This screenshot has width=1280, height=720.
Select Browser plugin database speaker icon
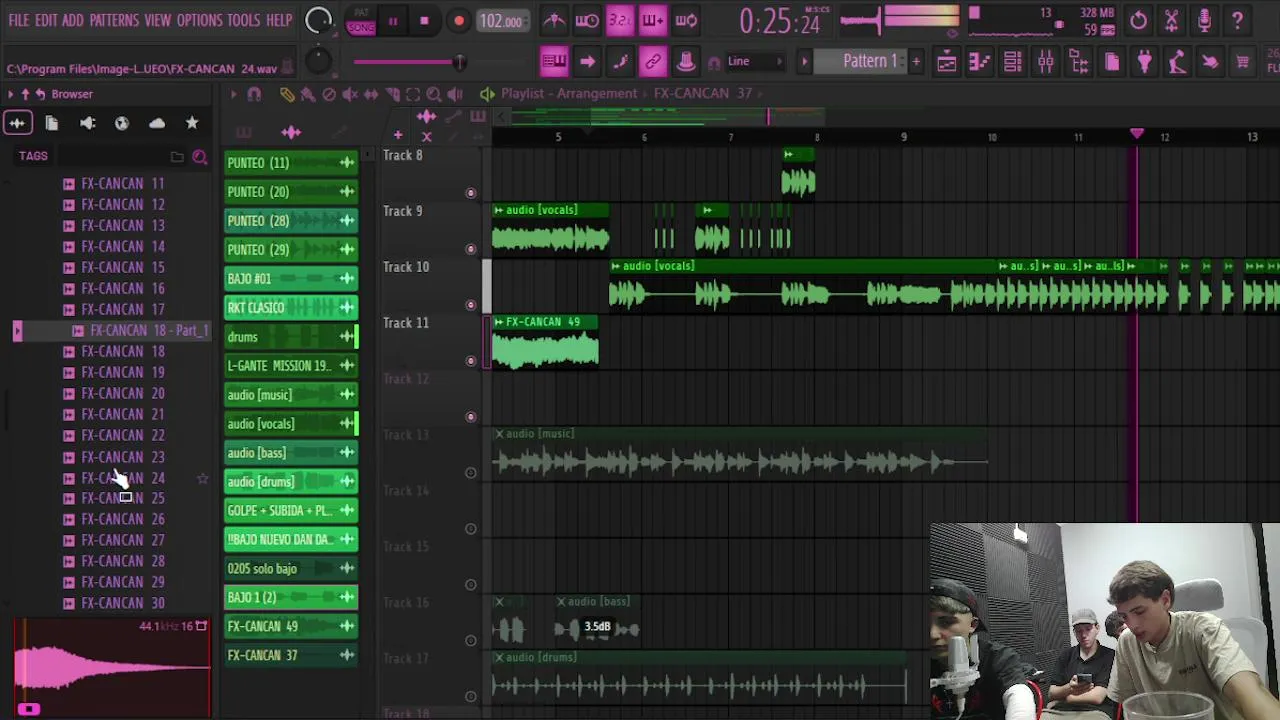(87, 123)
